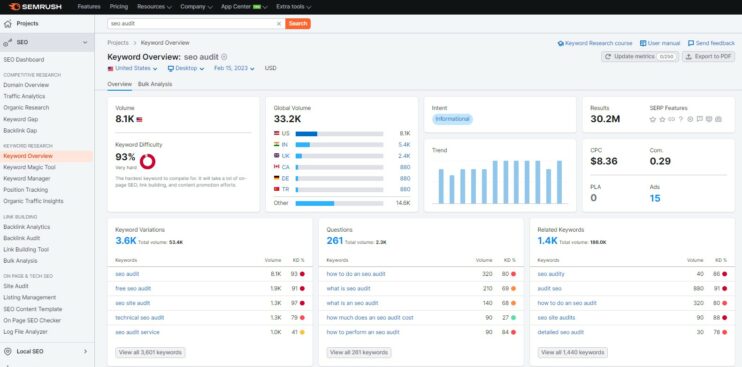The width and height of the screenshot is (742, 367).
Task: Click the Update metrics button
Action: pyautogui.click(x=640, y=56)
